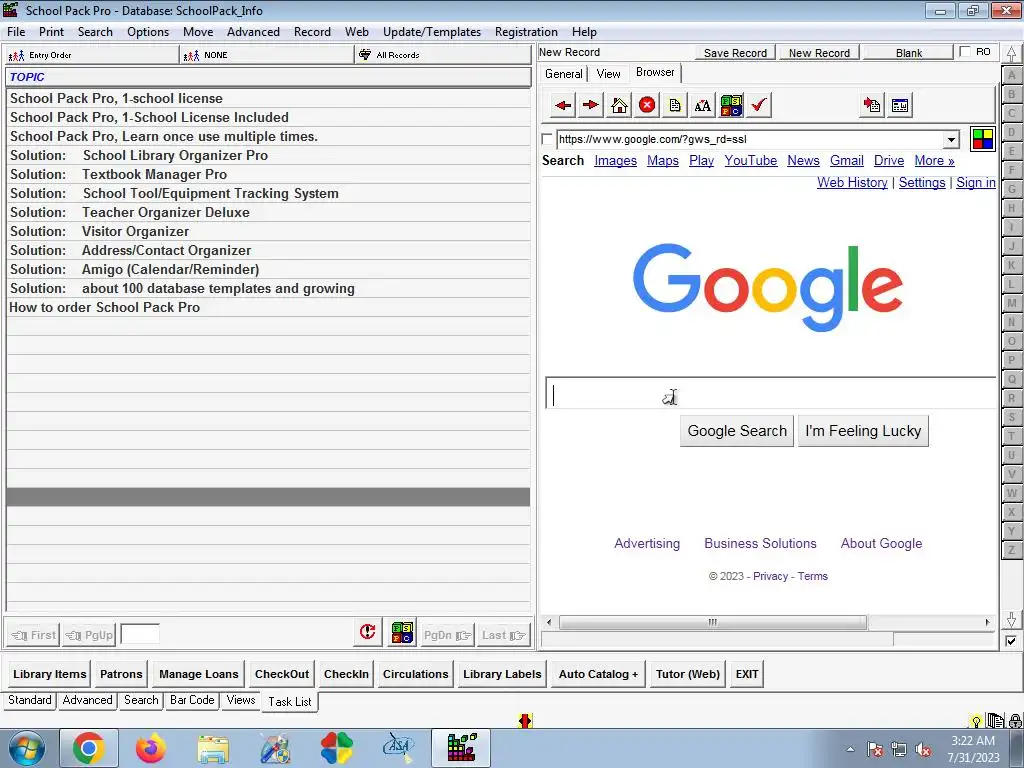Screen dimensions: 1024x768
Task: Open the Advanced menu in the menu bar
Action: (x=253, y=32)
